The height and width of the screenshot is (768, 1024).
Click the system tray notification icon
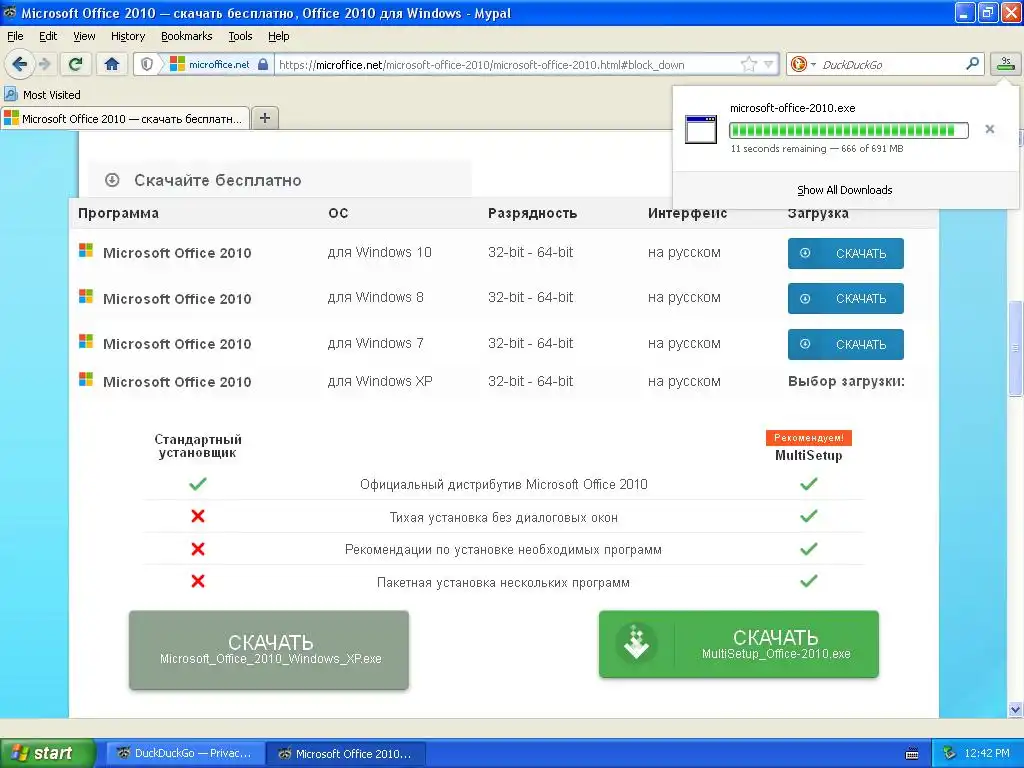[x=949, y=753]
